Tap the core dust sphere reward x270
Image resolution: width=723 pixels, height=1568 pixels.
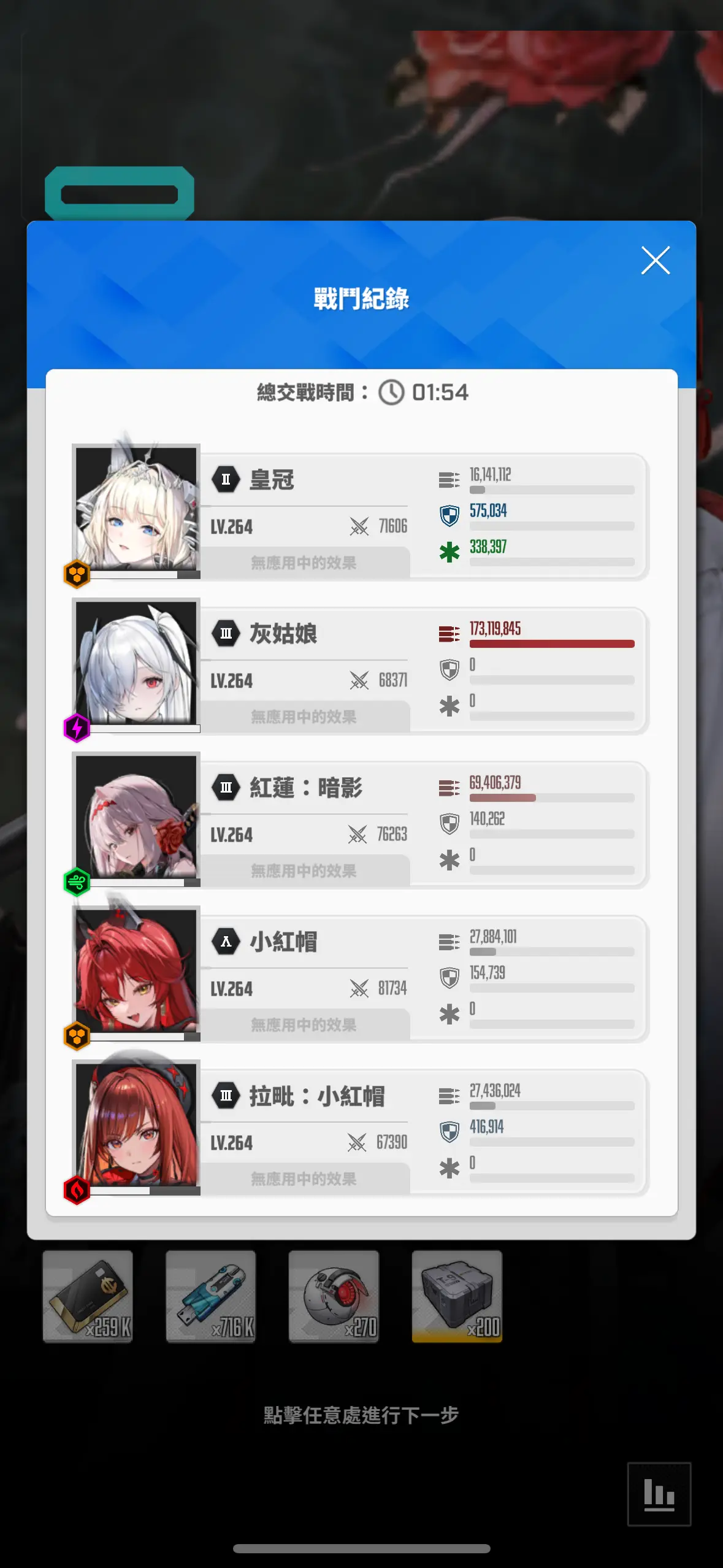click(334, 1296)
